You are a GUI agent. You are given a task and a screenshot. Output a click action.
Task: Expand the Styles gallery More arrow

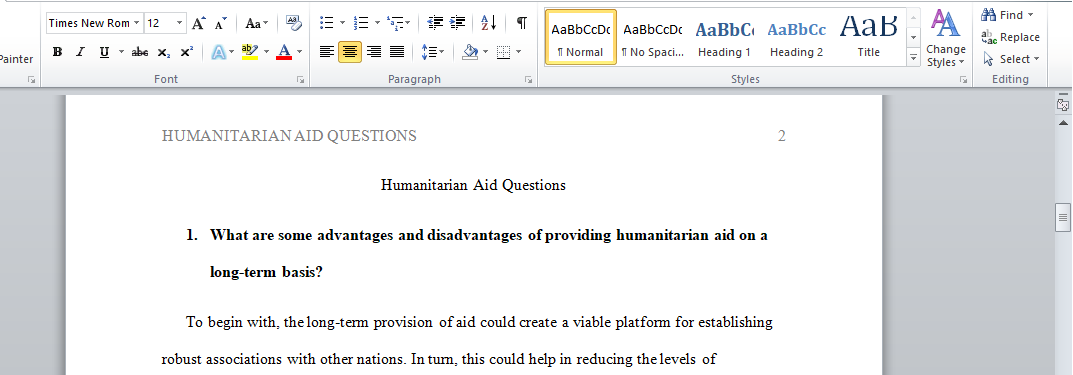tap(913, 57)
